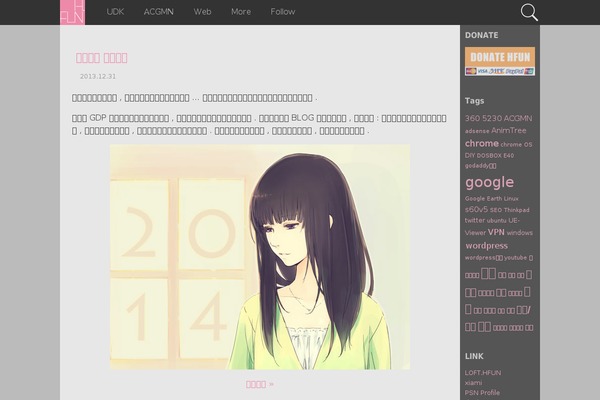Select the AnimTree tag
This screenshot has width=600, height=400.
pos(509,131)
